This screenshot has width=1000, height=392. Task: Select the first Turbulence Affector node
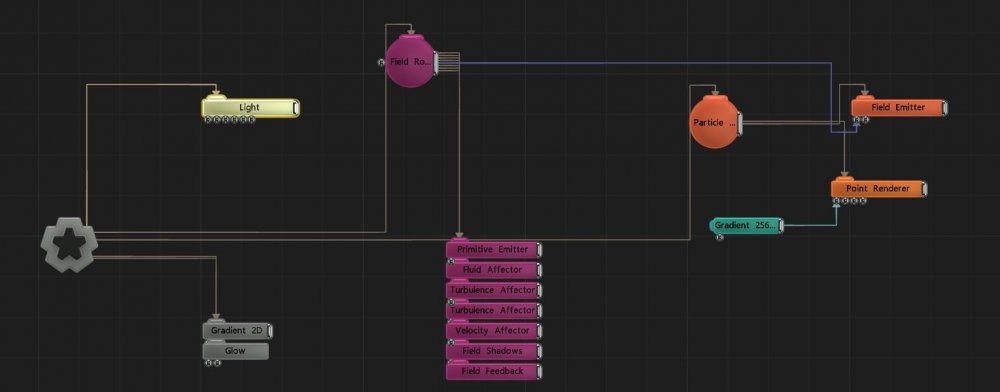(494, 290)
